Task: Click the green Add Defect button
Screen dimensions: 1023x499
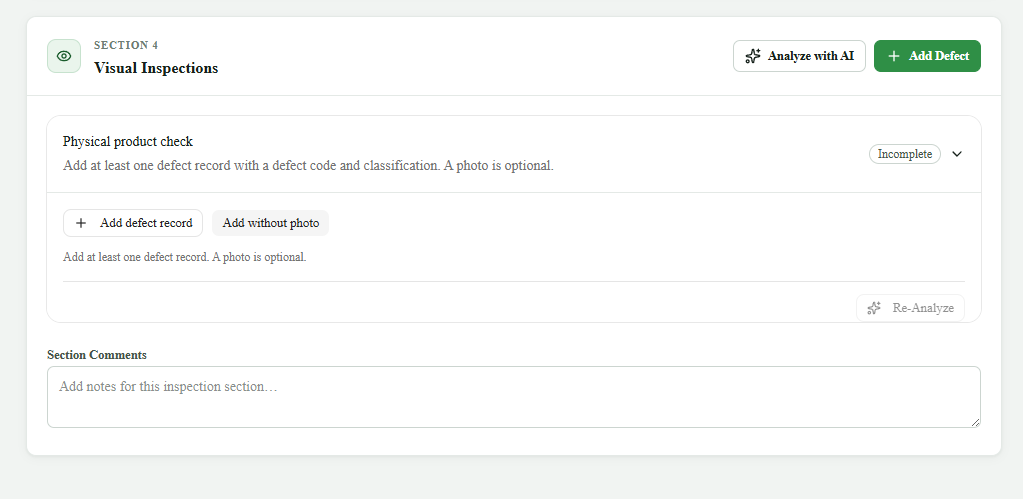Action: coord(927,56)
